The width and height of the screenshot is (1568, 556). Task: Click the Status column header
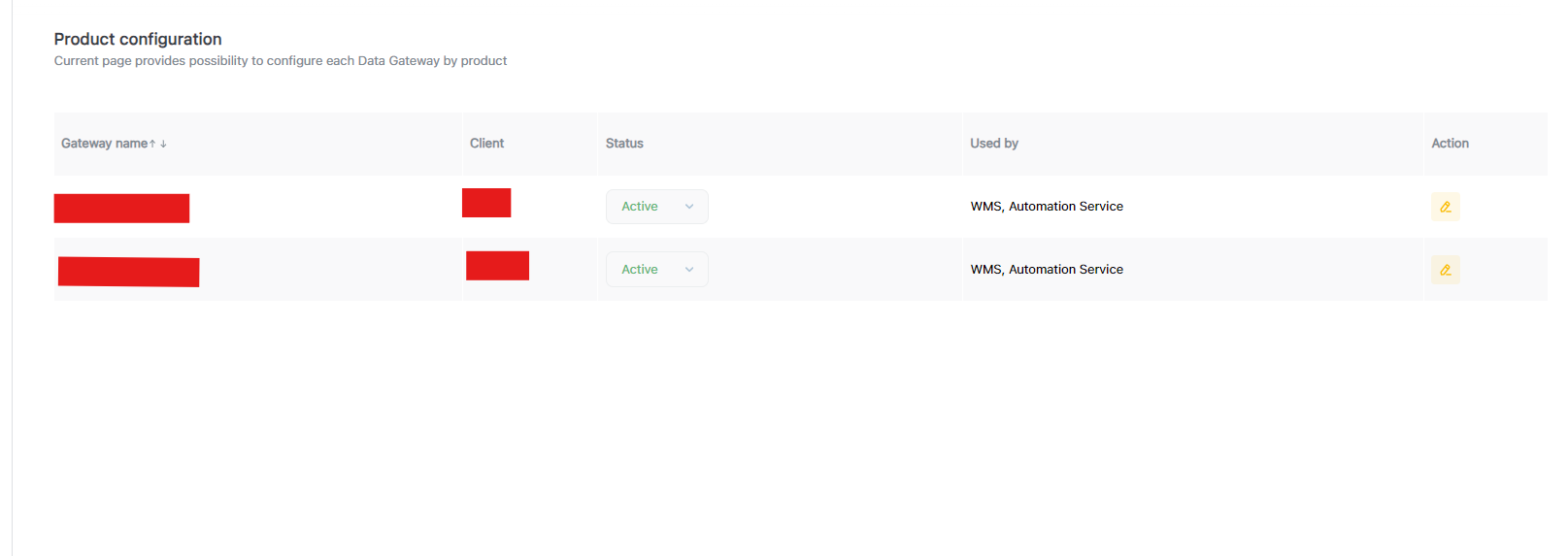point(624,144)
